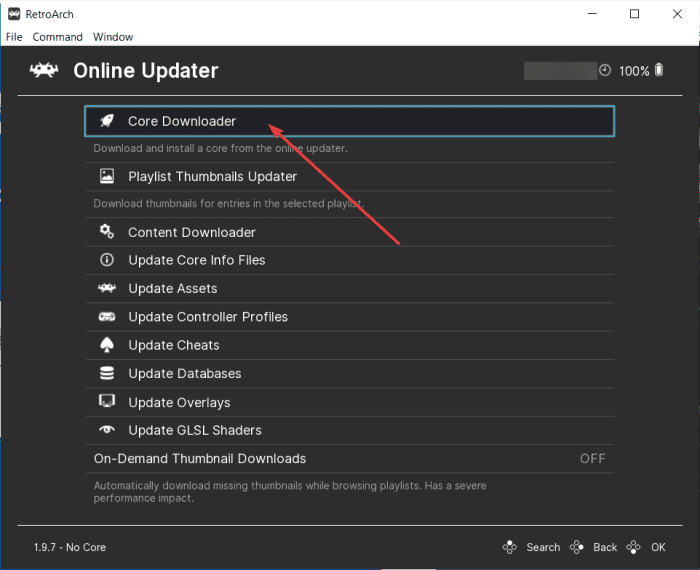
Task: Click the gamepad icon beside Update Controller Profiles
Action: (x=107, y=316)
